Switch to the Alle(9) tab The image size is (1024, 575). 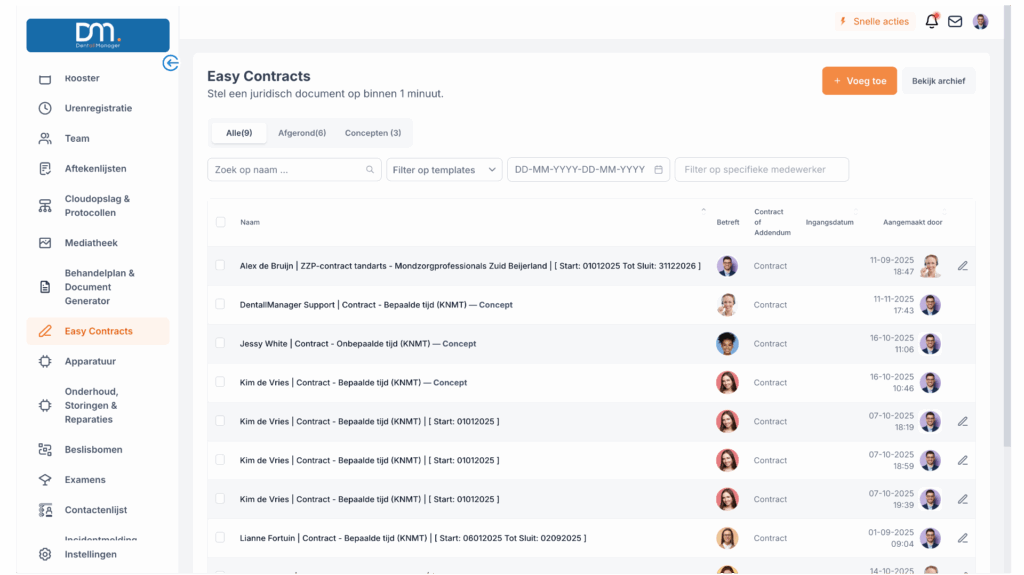pyautogui.click(x=239, y=133)
